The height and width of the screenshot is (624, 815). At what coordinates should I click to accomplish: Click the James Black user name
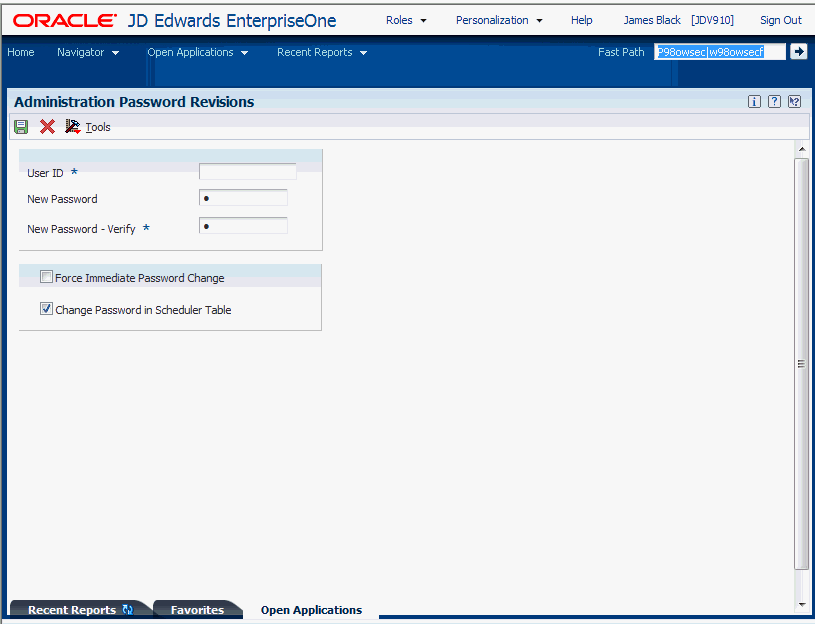tap(652, 20)
